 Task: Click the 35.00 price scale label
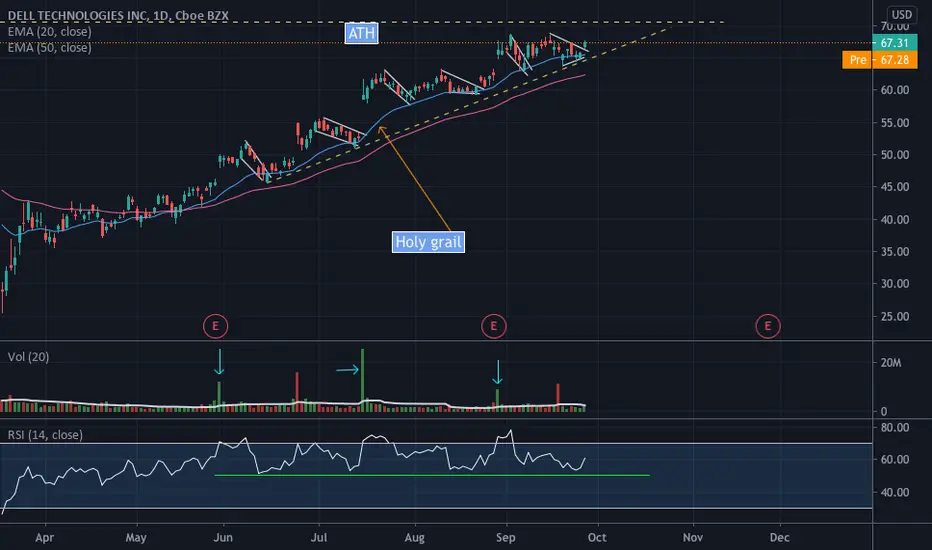895,252
